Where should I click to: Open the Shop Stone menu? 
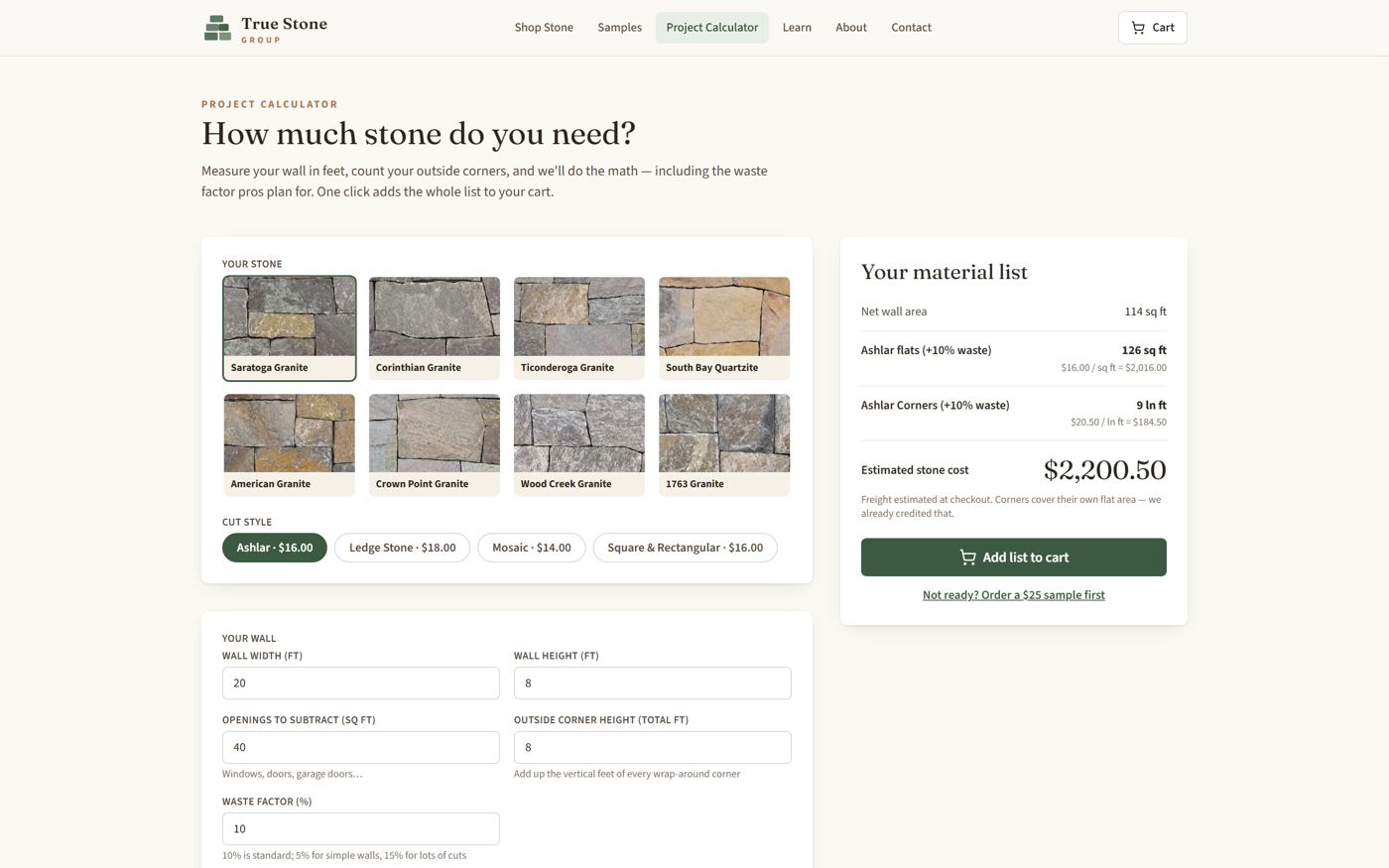pos(544,28)
